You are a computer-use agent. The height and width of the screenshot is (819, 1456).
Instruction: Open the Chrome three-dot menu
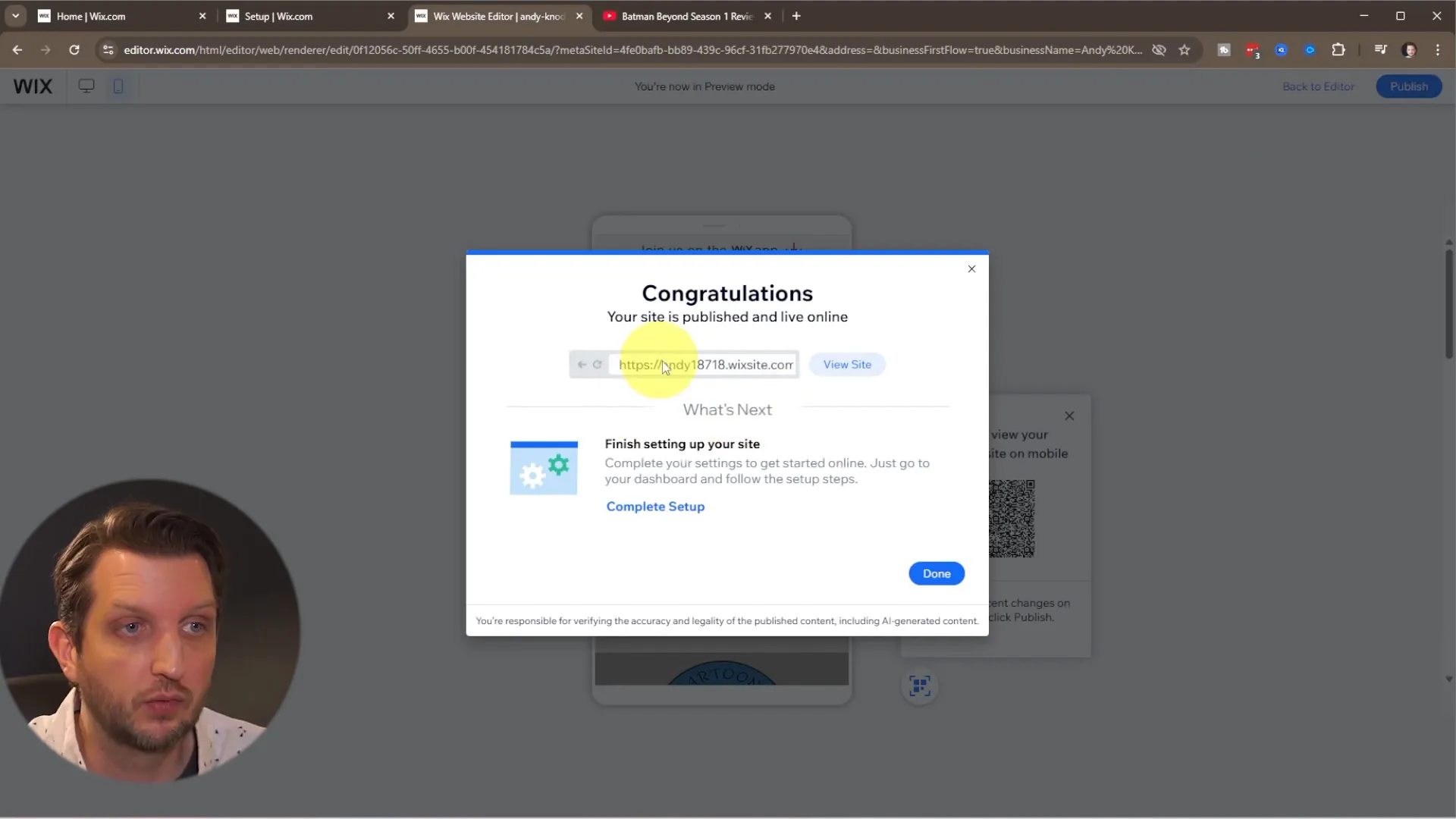coord(1438,49)
